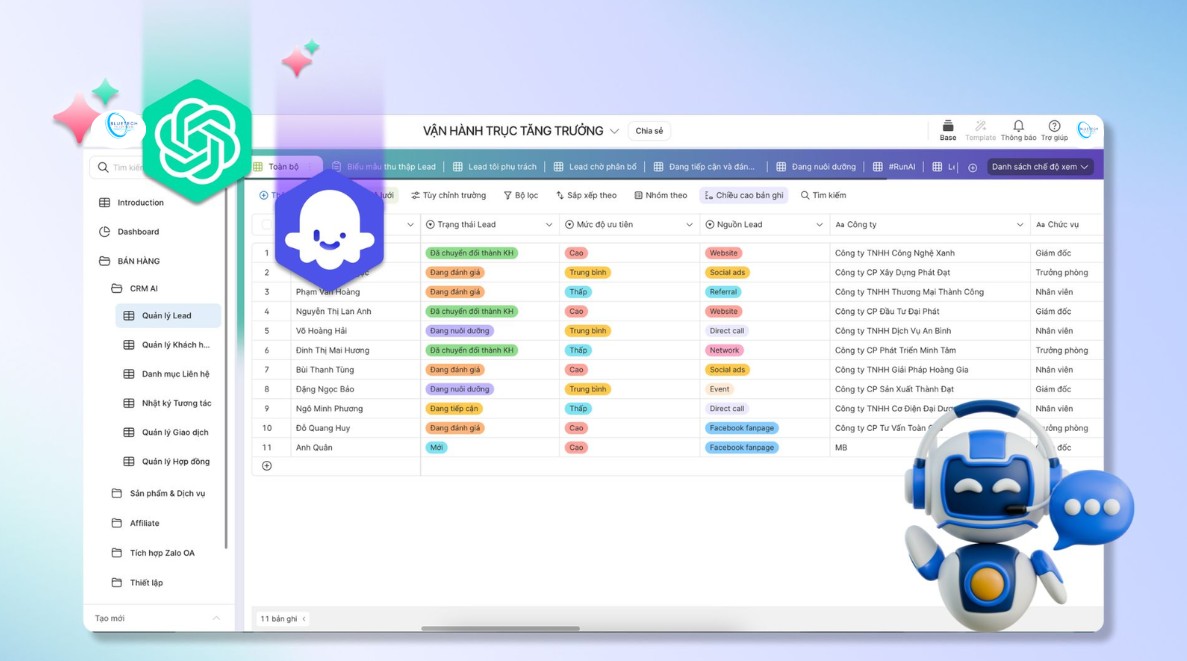Click the Website tag in row 1
Image resolution: width=1187 pixels, height=661 pixels.
coord(723,253)
